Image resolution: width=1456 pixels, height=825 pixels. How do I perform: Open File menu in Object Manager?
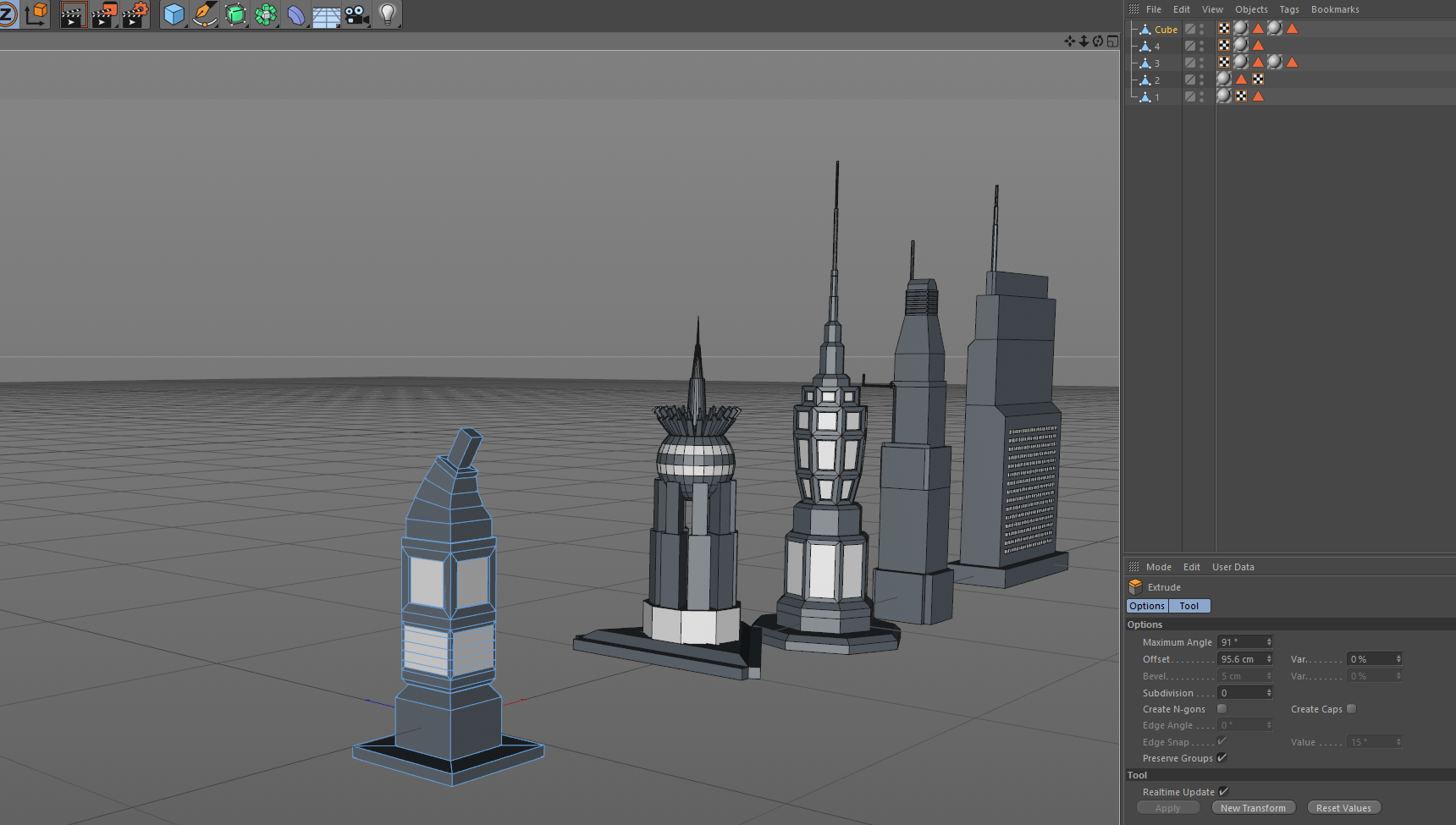[1154, 9]
